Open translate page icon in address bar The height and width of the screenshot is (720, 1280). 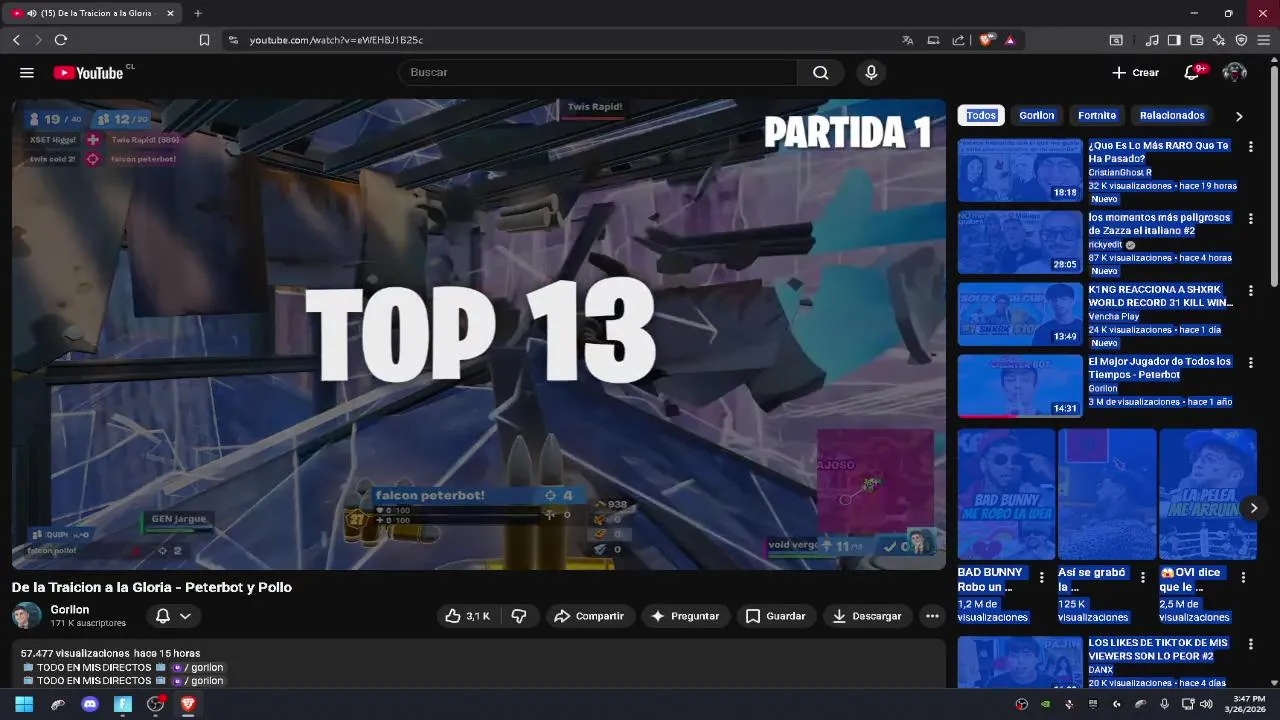coord(907,40)
